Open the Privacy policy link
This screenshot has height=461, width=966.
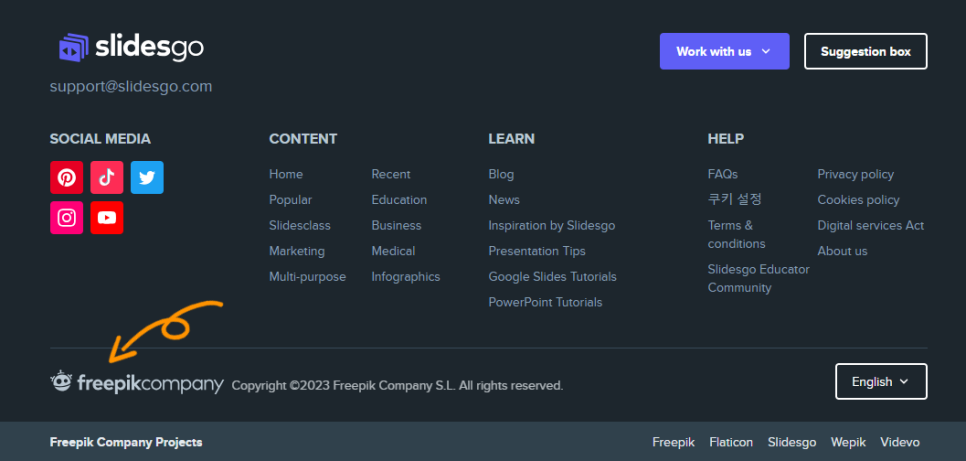click(x=856, y=174)
